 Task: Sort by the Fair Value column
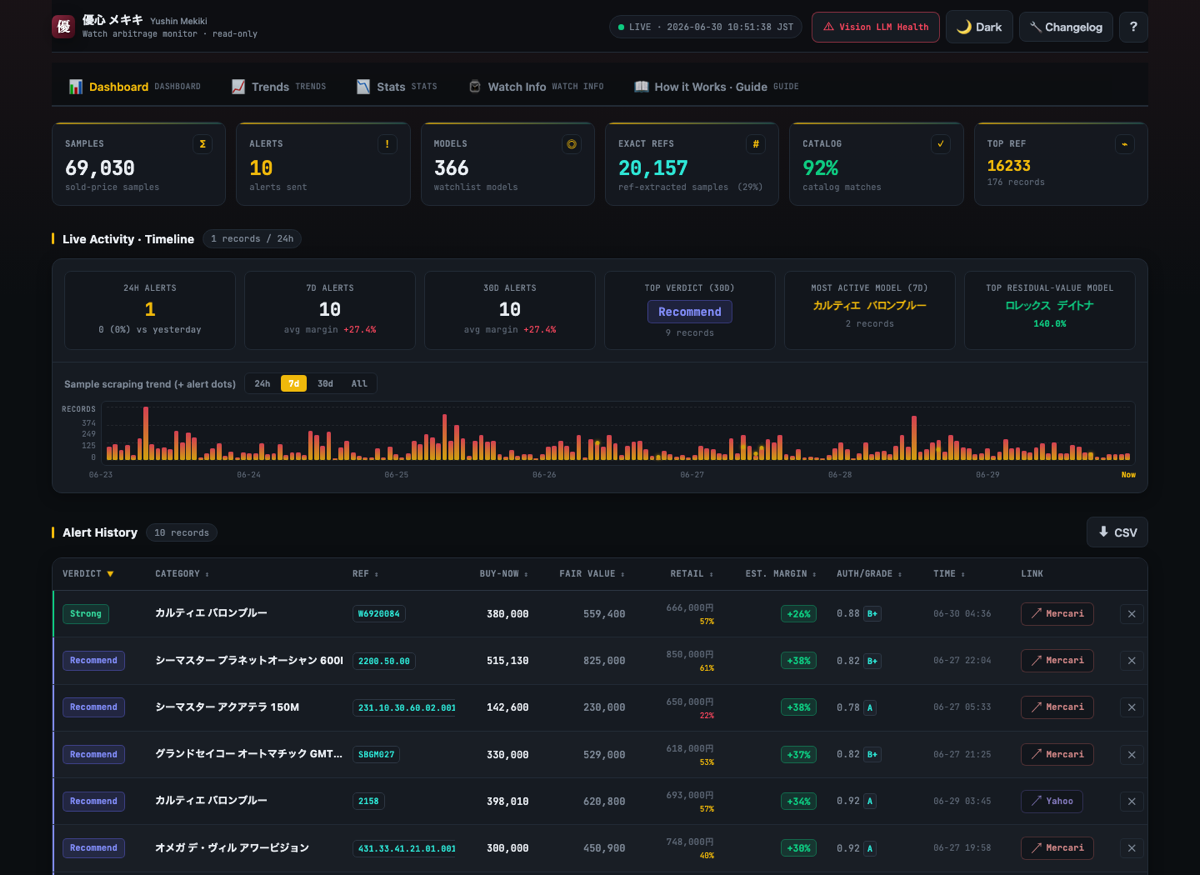point(592,574)
